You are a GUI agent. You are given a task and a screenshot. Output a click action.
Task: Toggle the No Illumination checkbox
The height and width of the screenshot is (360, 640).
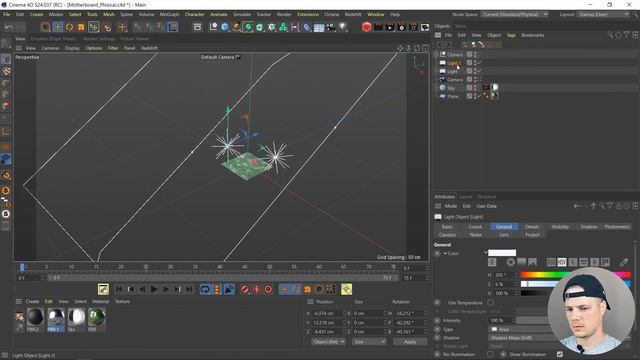[490, 354]
